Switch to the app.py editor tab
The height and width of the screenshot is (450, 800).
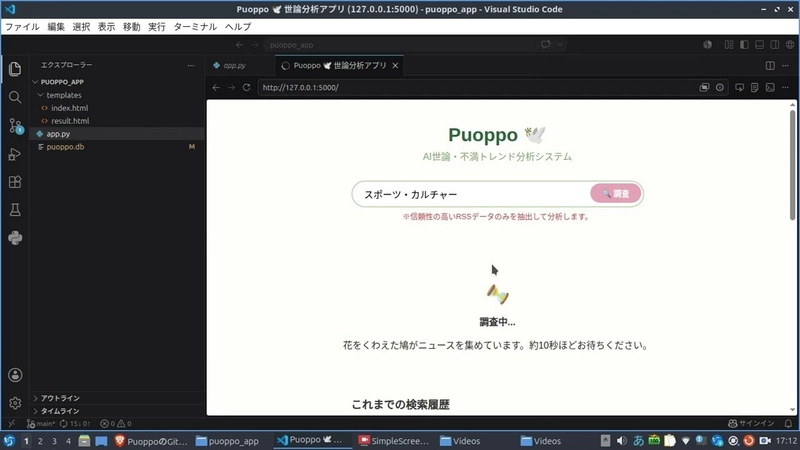(234, 65)
